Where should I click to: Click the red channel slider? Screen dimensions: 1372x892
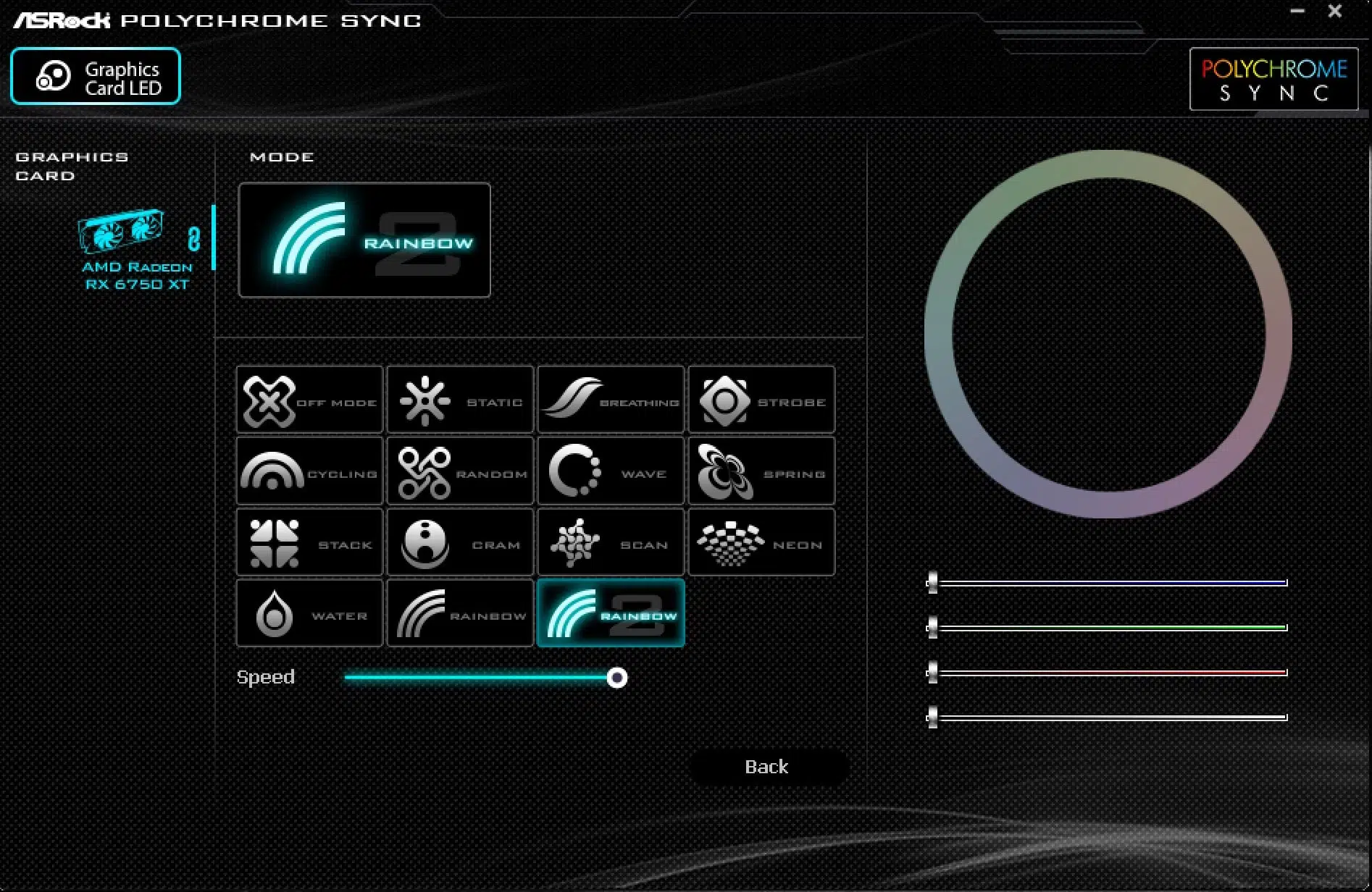pyautogui.click(x=1107, y=672)
